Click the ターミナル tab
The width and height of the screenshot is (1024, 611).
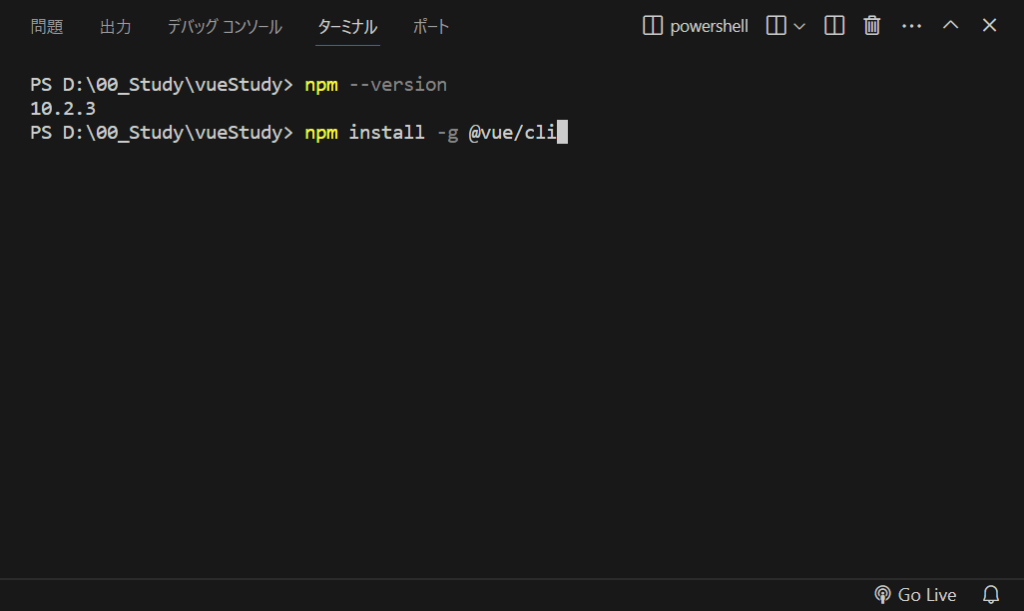click(347, 27)
